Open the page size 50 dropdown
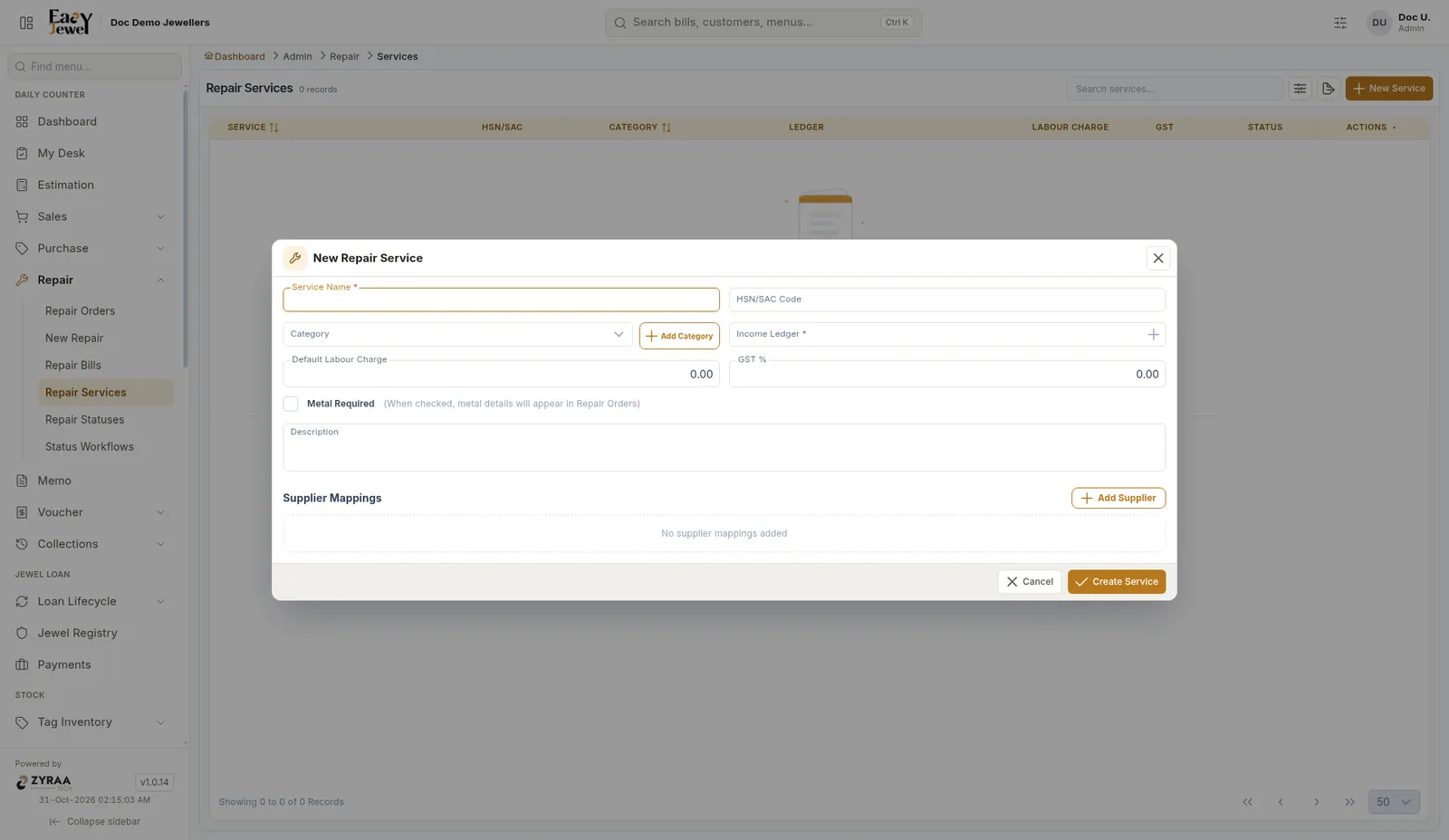Image resolution: width=1449 pixels, height=840 pixels. 1394,802
